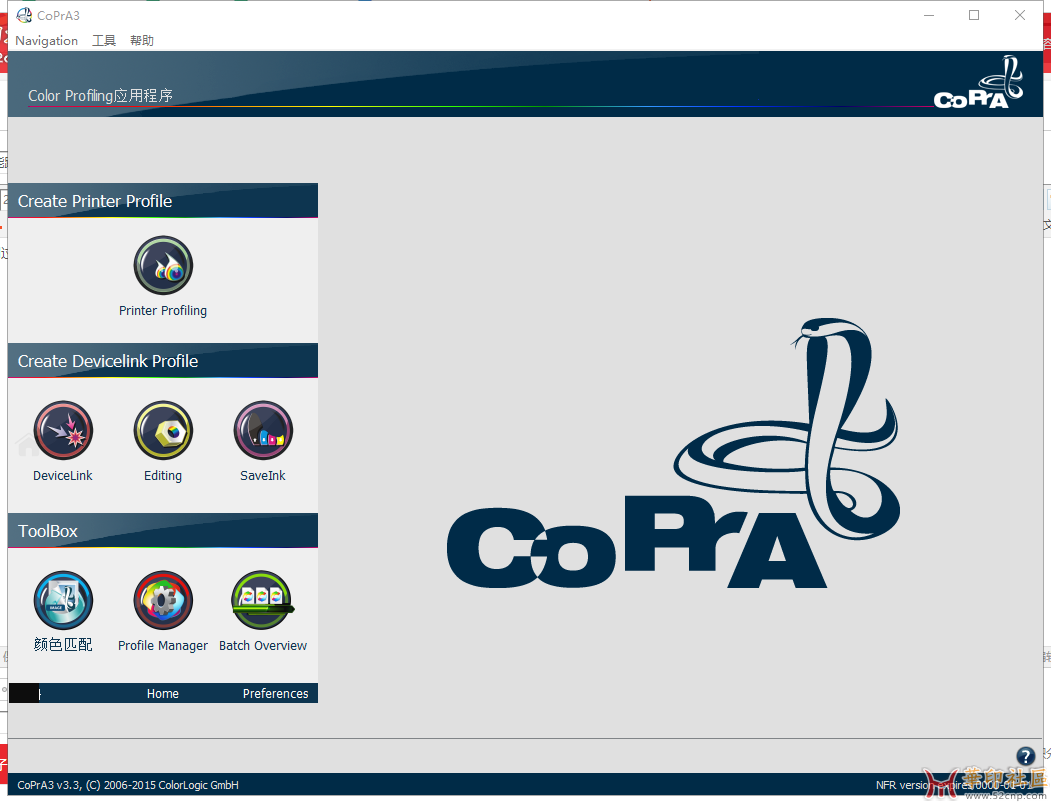The image size is (1051, 803).
Task: Click the CoPrA3 title bar app icon
Action: coord(24,15)
